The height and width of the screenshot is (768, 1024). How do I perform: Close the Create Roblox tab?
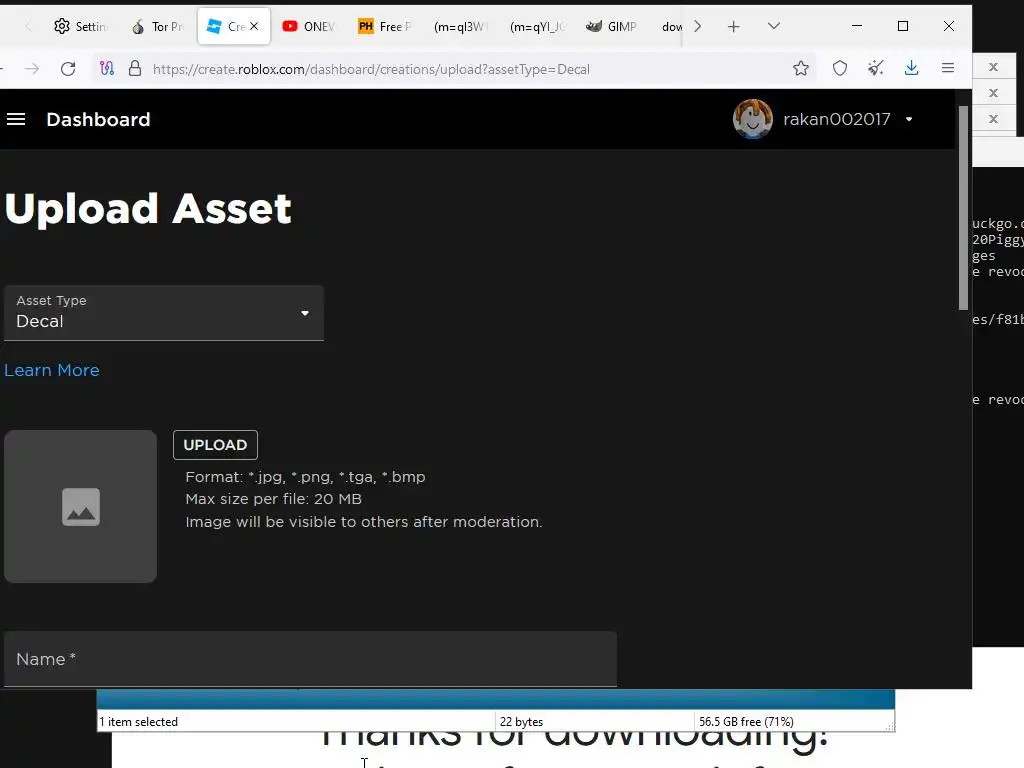click(x=254, y=26)
